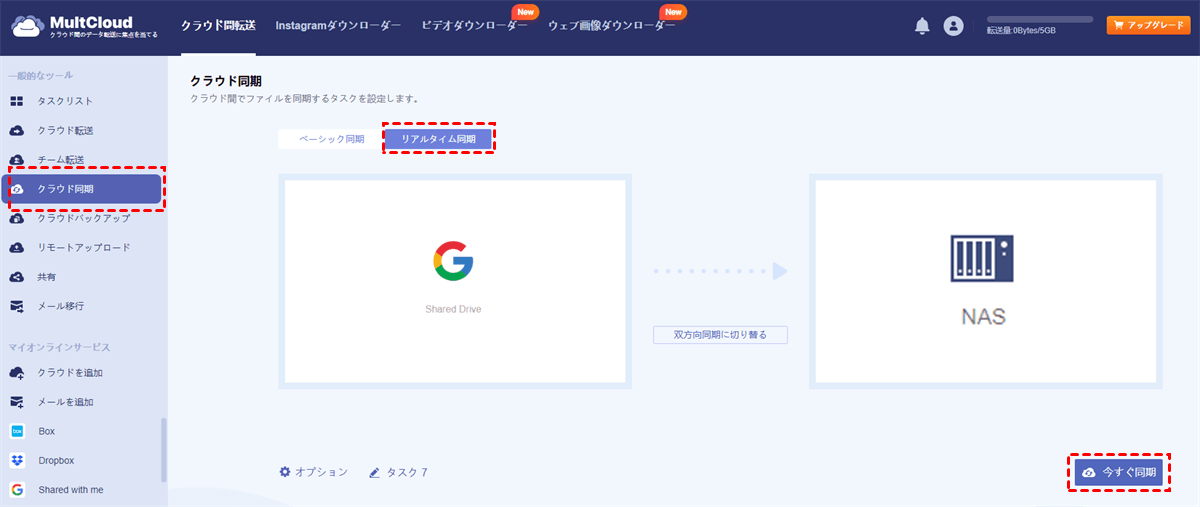Image resolution: width=1200 pixels, height=507 pixels.
Task: Switch to リアルタイム同期 mode
Action: 439,139
